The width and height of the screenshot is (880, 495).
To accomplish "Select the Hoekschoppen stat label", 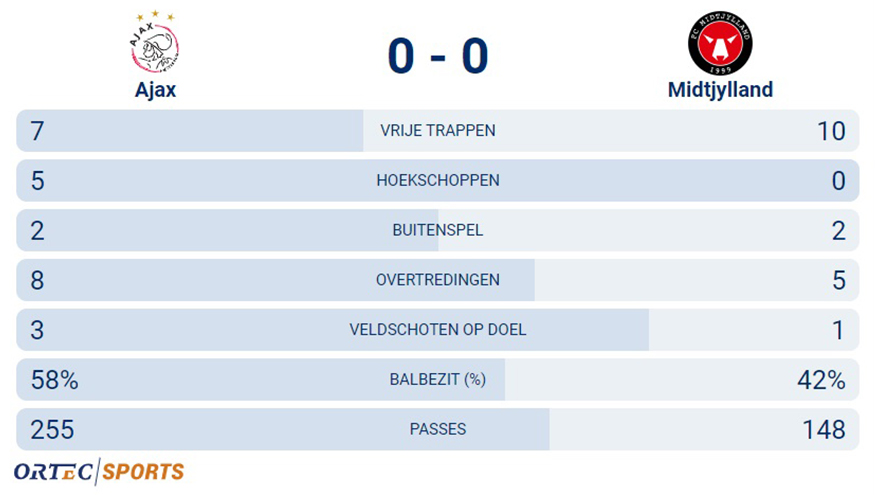I will coord(438,181).
